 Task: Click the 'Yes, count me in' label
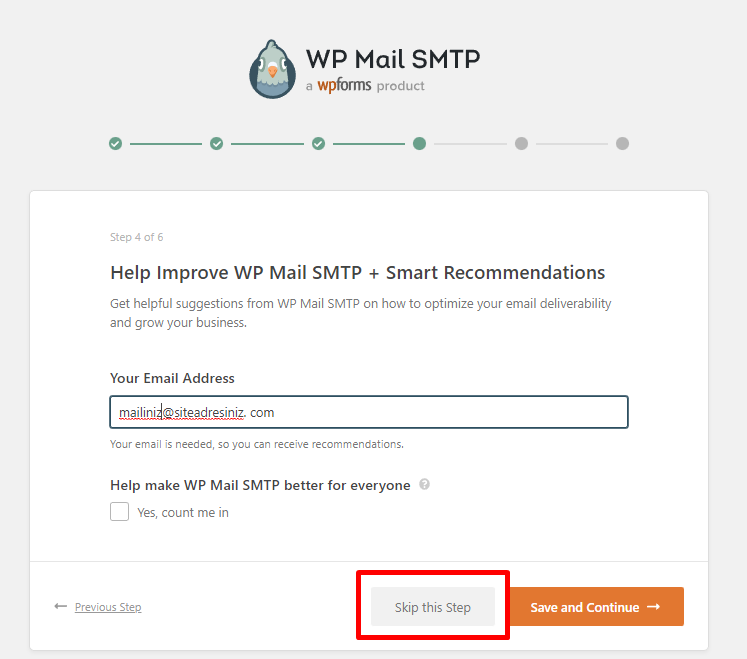point(183,513)
